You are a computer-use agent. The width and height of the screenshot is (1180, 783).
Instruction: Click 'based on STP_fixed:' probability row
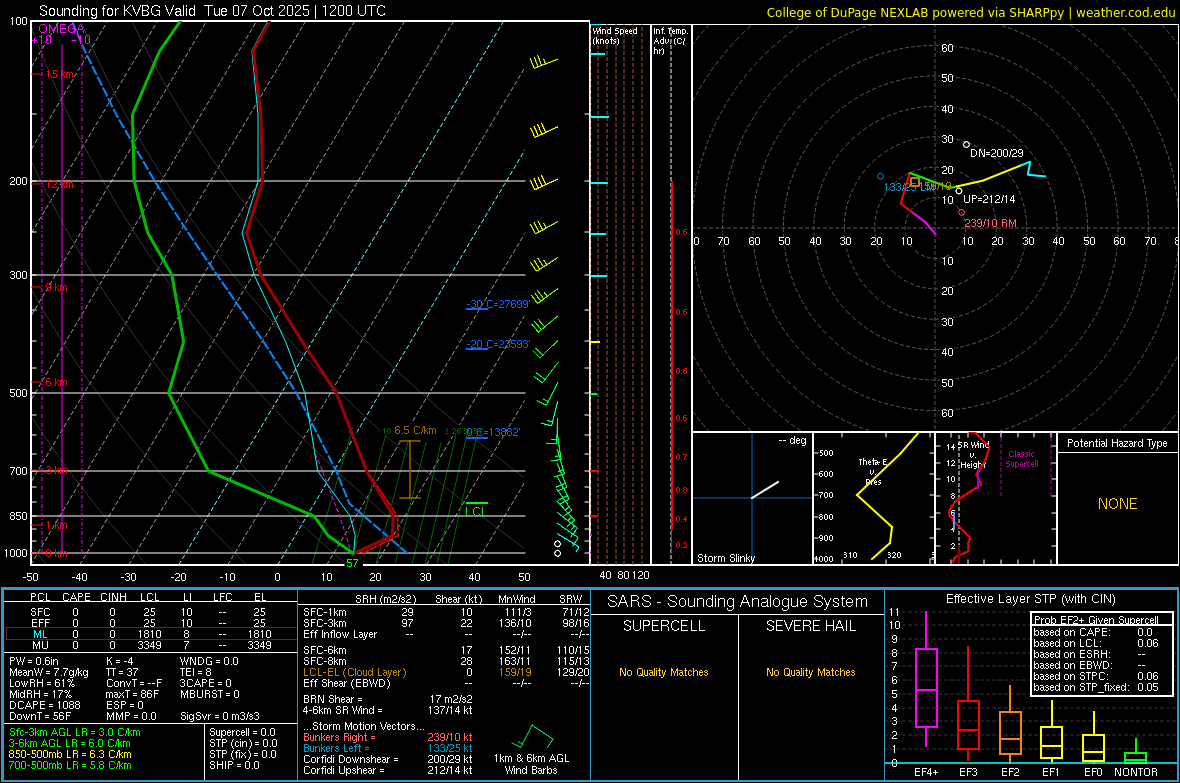[1096, 687]
